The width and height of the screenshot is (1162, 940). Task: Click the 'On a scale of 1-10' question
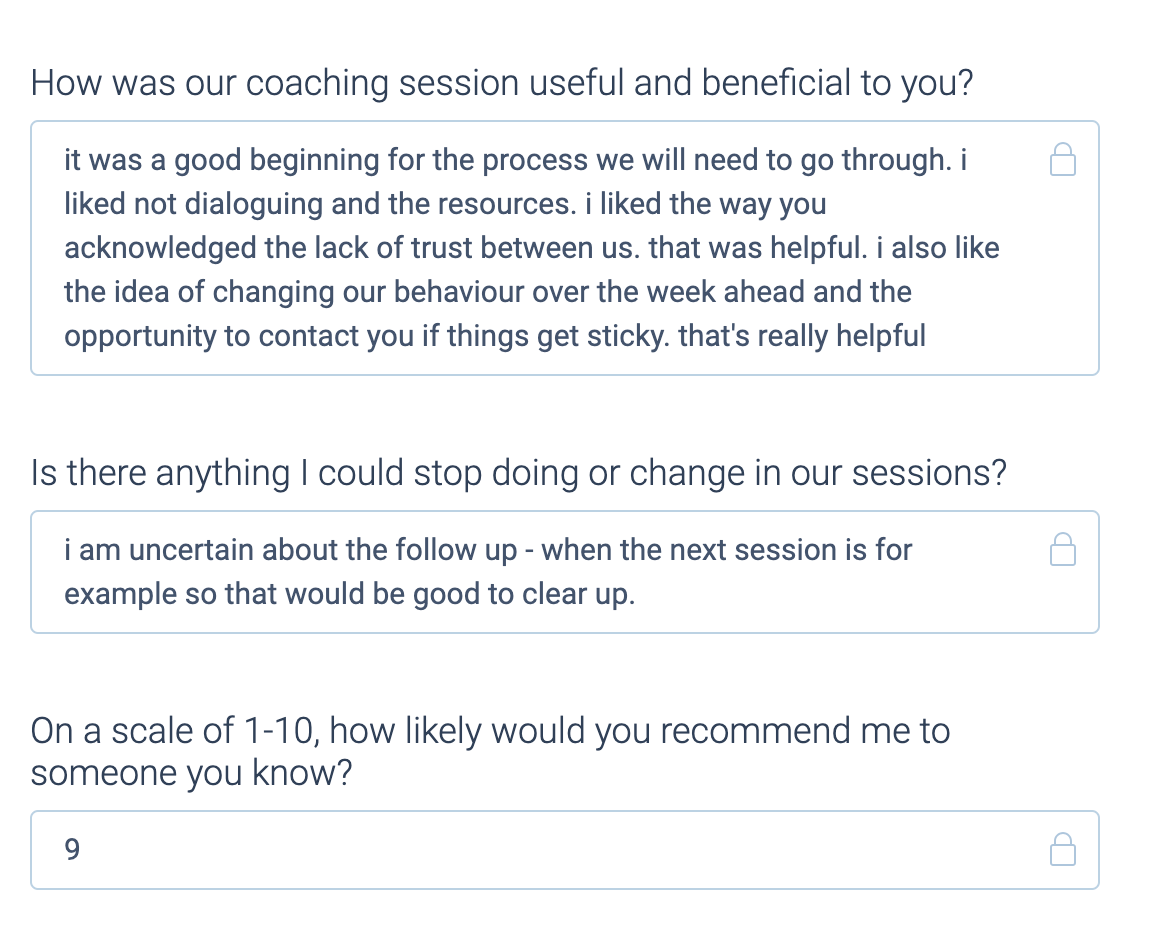[489, 731]
